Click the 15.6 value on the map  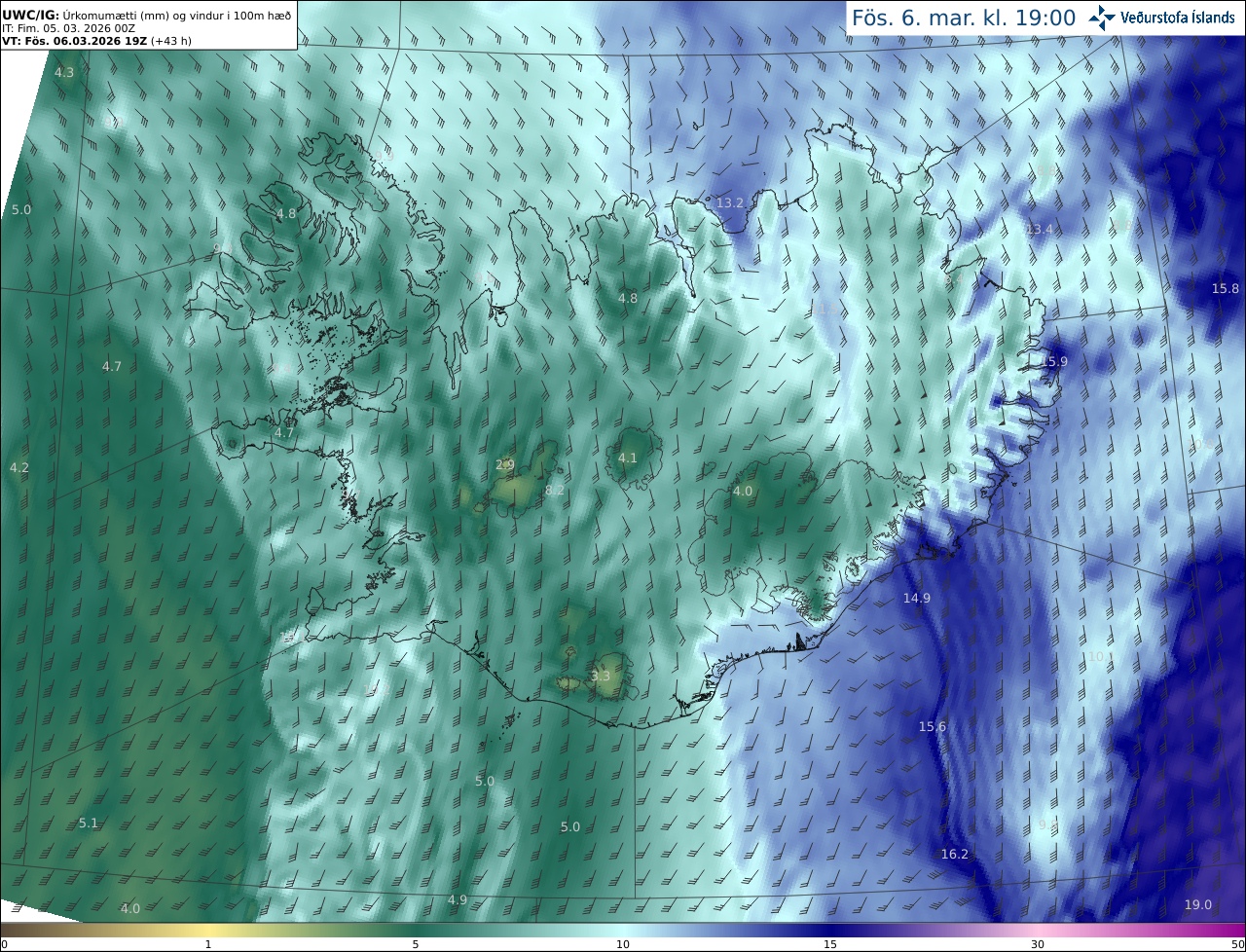933,727
